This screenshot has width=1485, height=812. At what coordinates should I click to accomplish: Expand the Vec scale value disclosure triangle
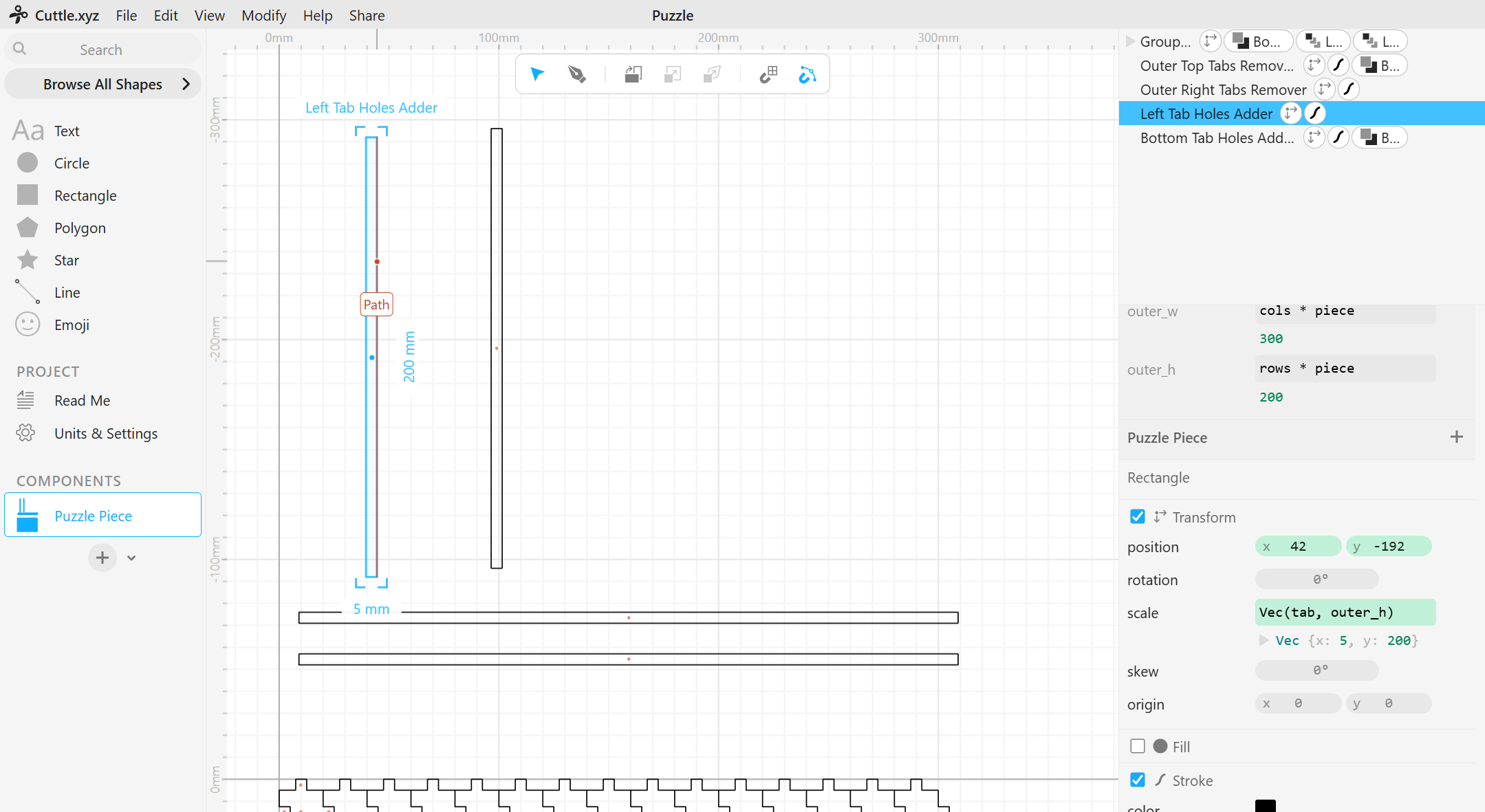(1264, 640)
